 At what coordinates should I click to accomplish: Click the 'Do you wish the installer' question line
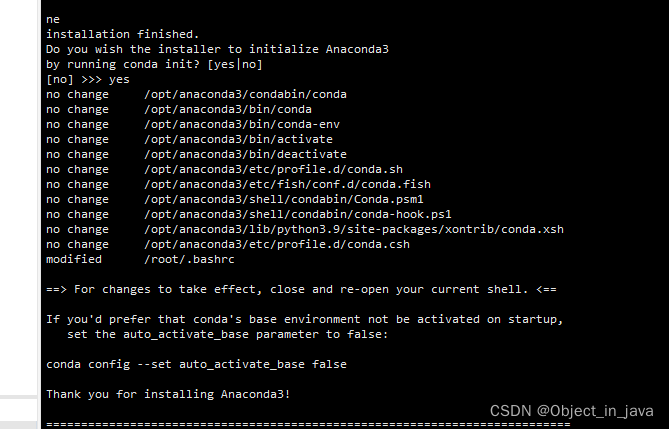pos(217,49)
